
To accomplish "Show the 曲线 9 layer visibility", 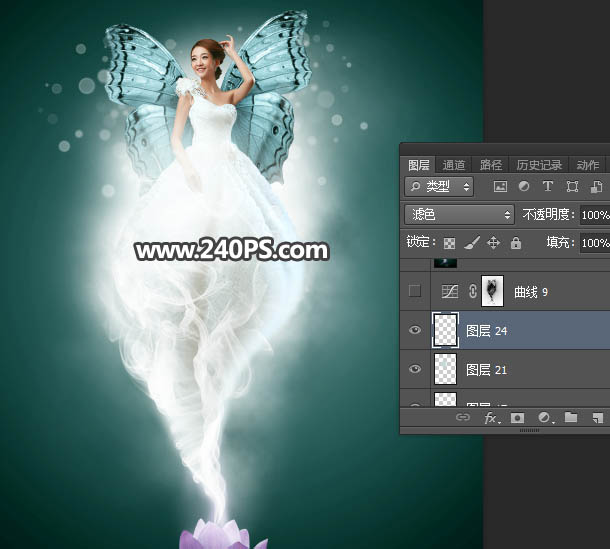I will (416, 291).
